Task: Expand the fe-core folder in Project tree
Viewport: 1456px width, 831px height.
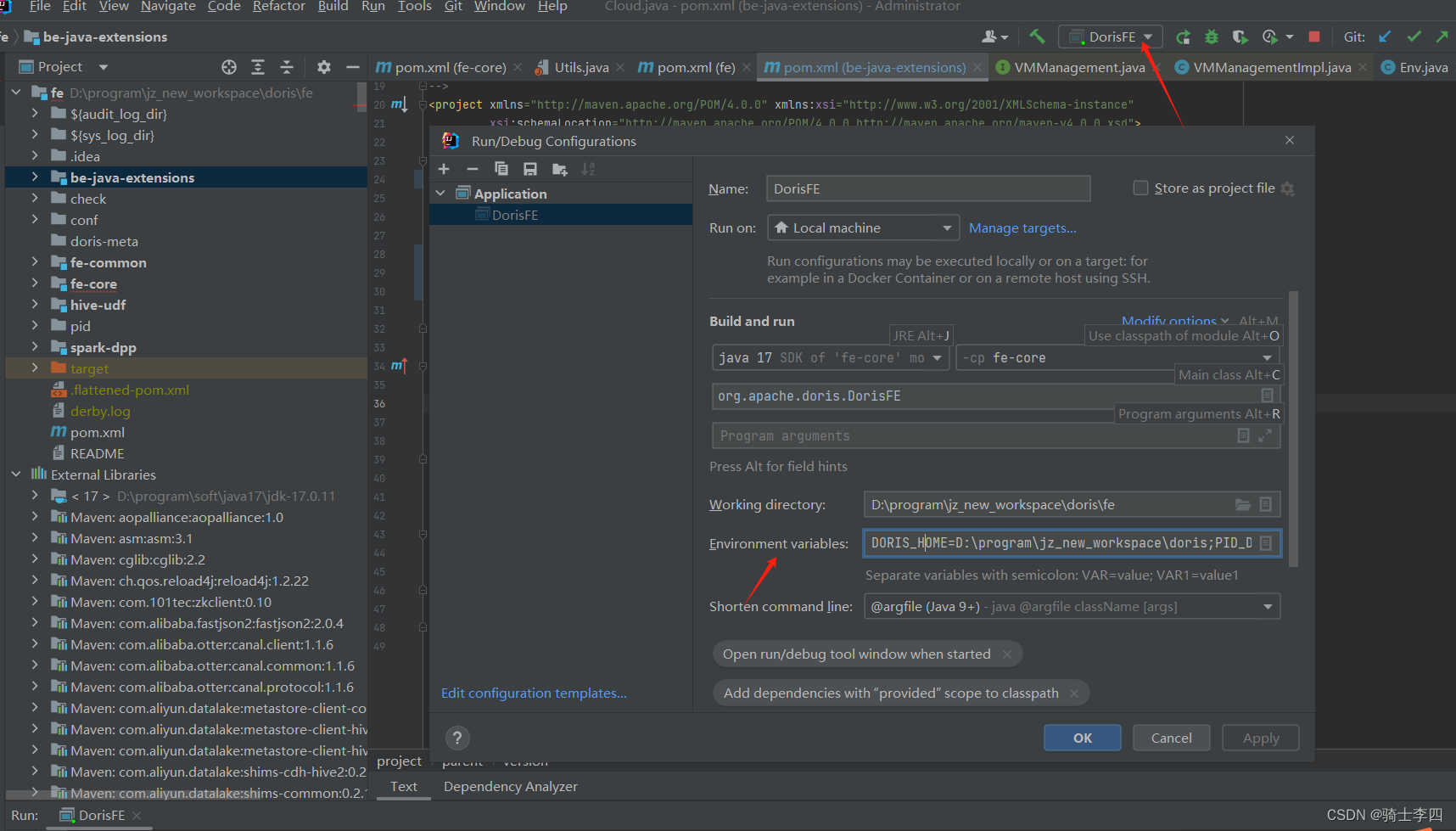Action: (x=35, y=284)
